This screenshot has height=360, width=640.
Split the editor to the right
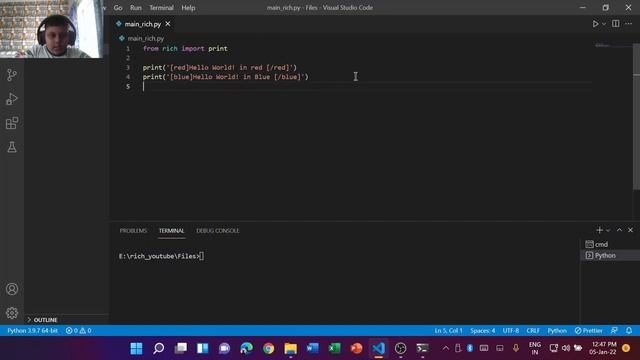[x=616, y=24]
